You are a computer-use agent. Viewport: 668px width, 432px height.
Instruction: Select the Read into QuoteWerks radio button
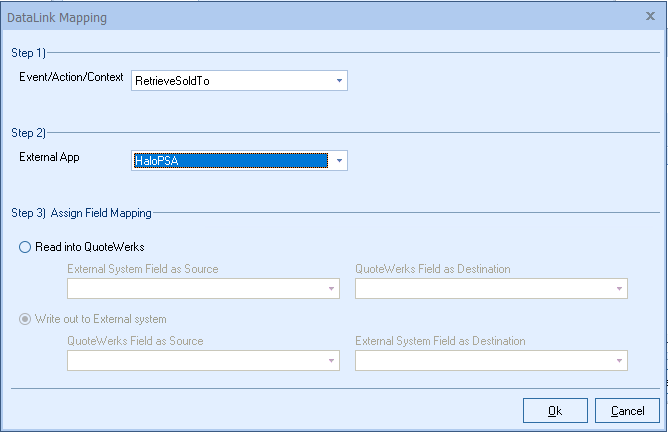coord(25,247)
